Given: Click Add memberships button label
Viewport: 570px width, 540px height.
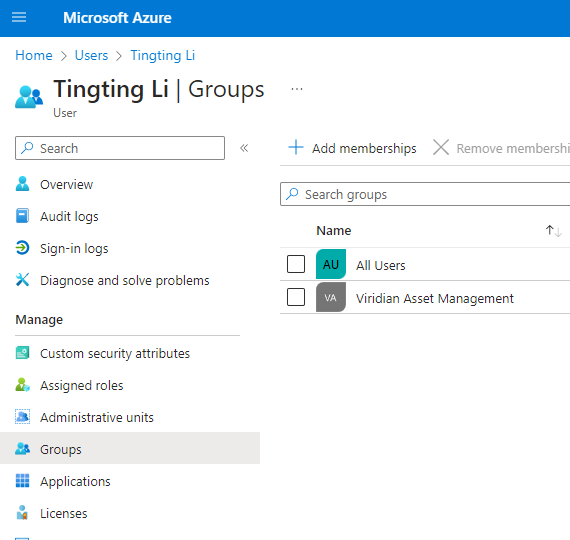Looking at the screenshot, I should click(x=364, y=148).
